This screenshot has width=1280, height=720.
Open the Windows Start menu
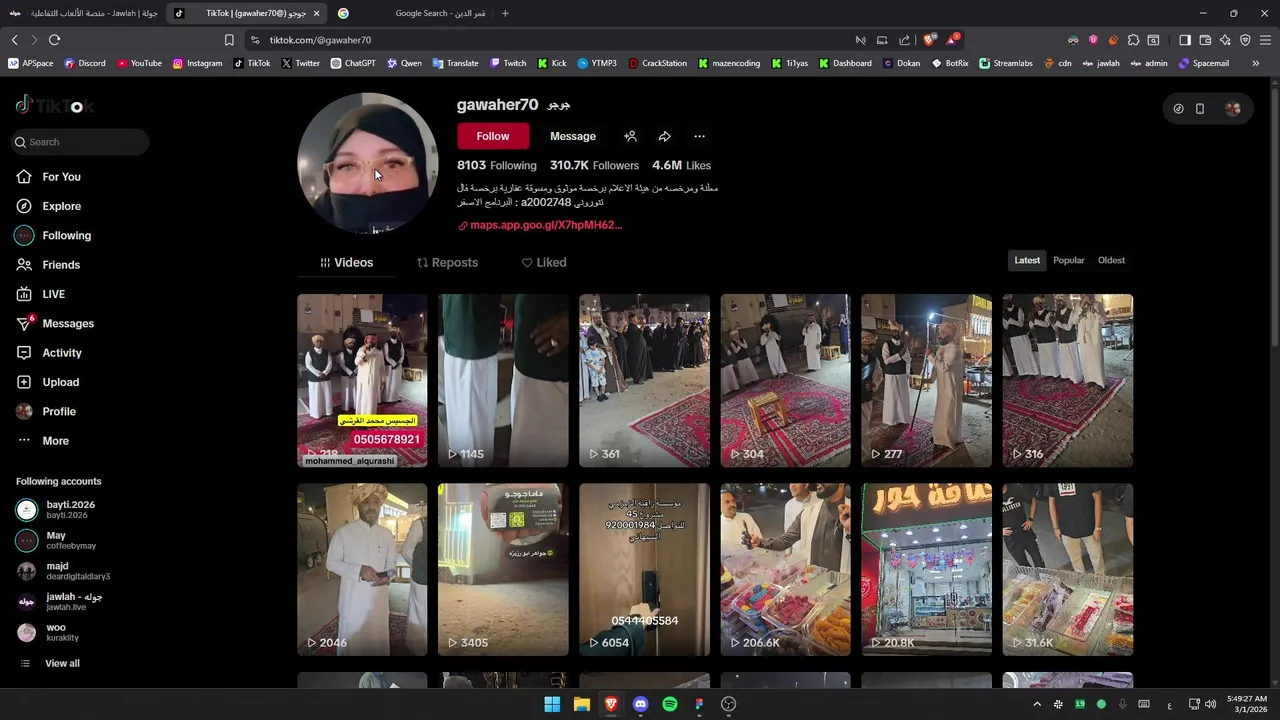pos(552,704)
